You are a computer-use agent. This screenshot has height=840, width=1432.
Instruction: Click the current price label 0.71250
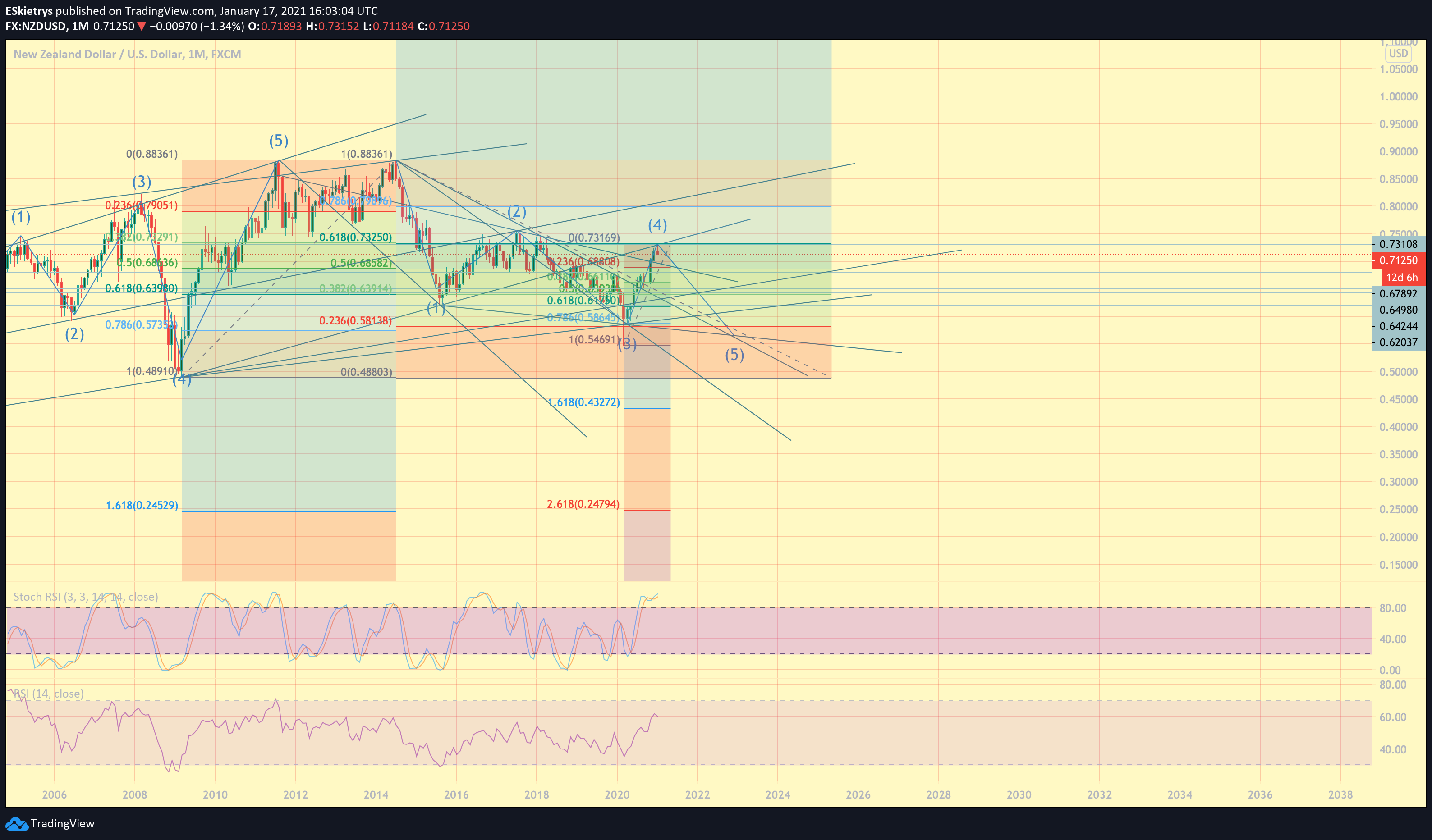(x=1399, y=260)
